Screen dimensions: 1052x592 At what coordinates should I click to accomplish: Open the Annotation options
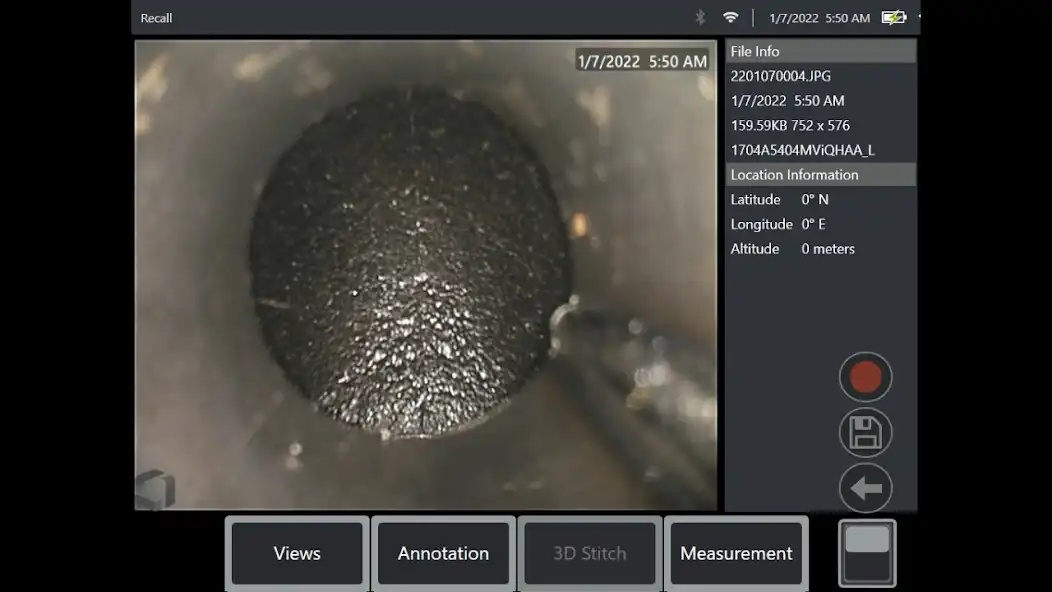[443, 553]
